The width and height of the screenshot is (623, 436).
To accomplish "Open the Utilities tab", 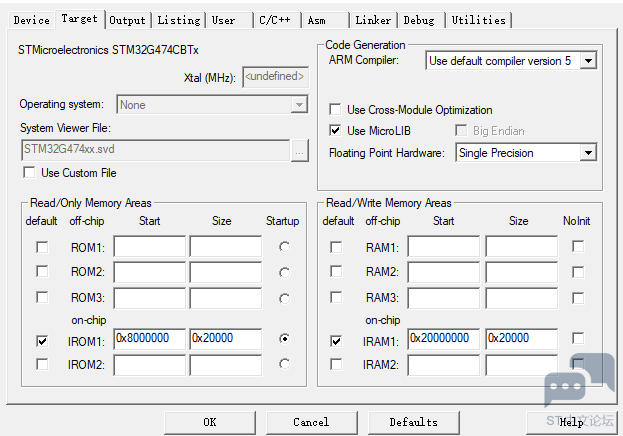I will 478,20.
